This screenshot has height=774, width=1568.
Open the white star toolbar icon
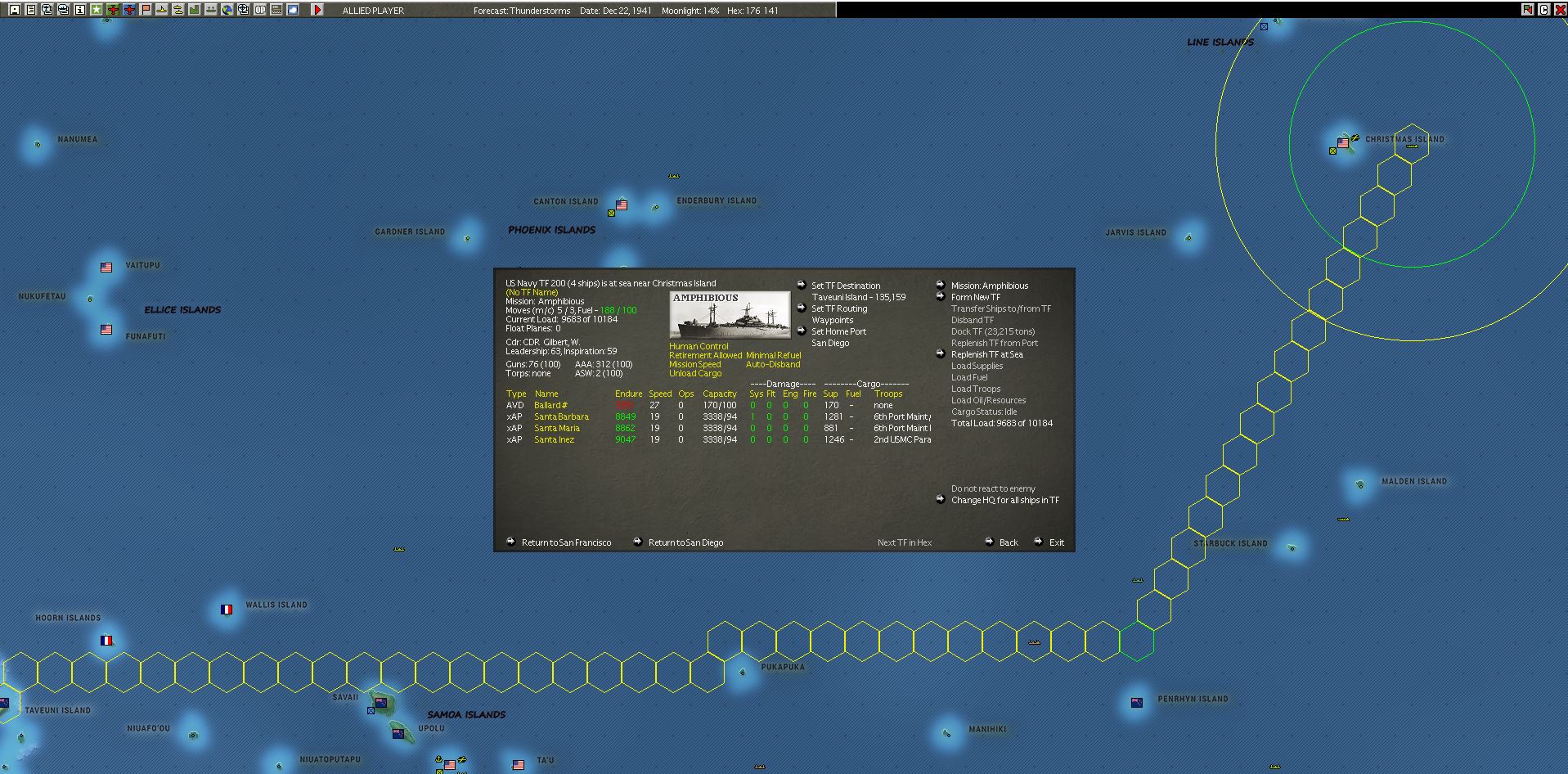tap(97, 10)
